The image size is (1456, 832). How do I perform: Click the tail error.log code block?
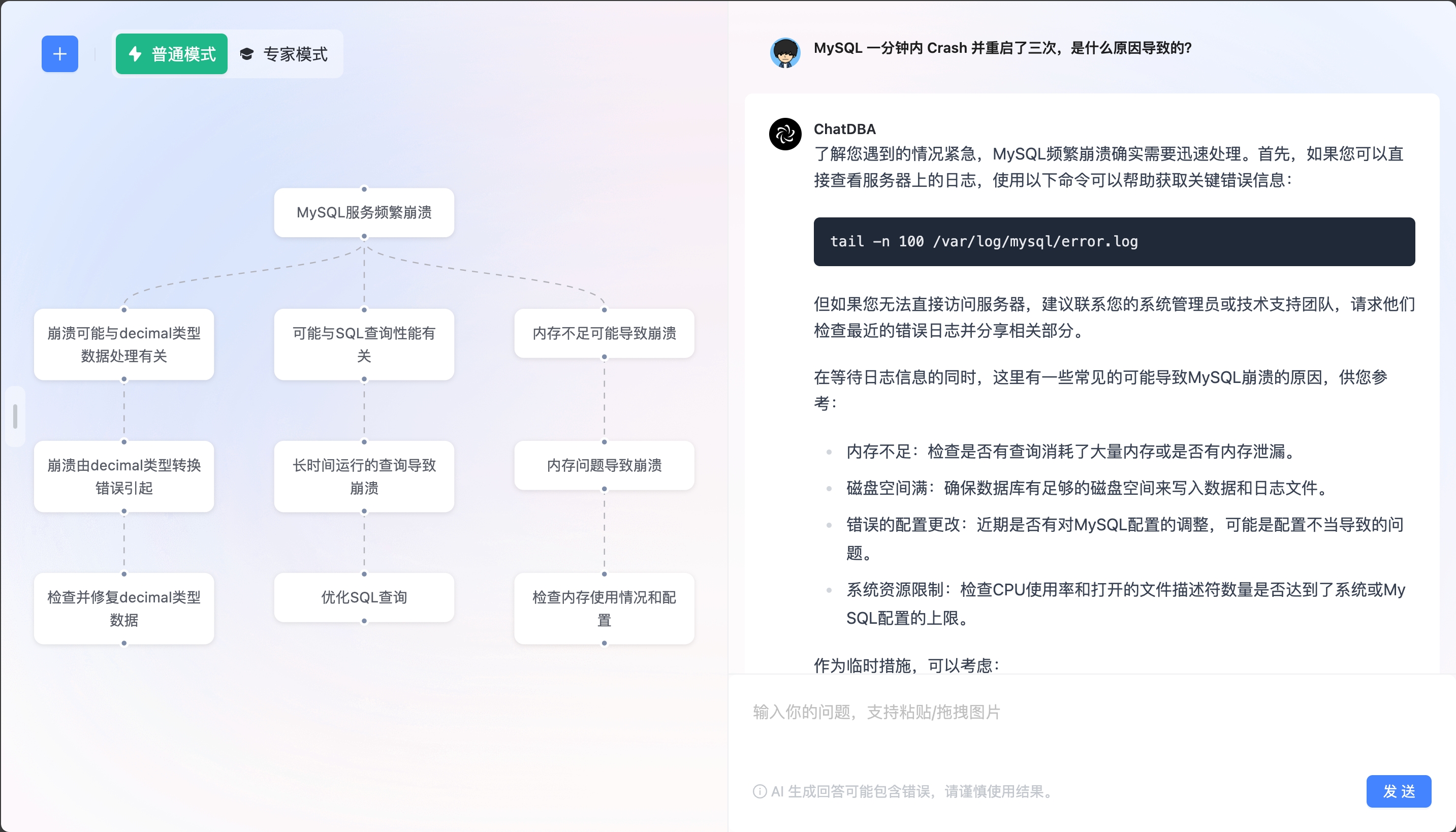coord(1114,242)
